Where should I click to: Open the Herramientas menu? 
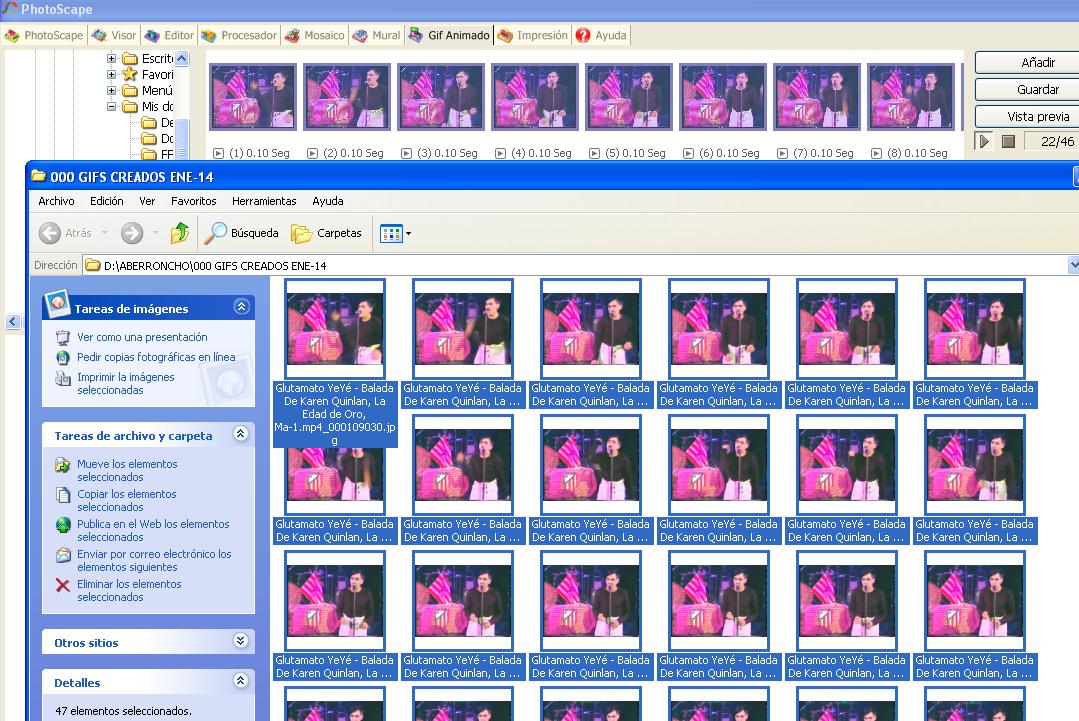(x=264, y=201)
